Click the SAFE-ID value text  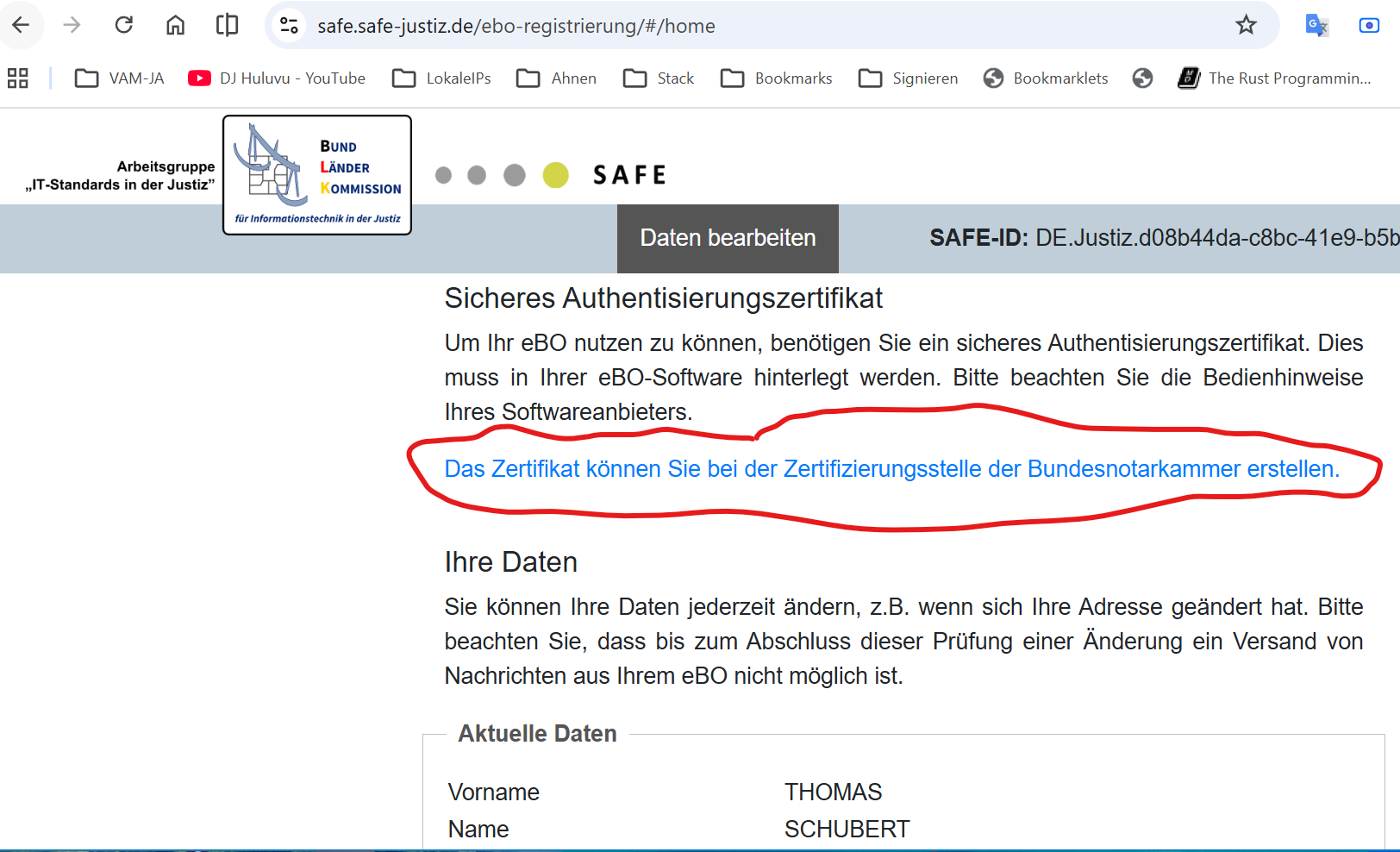pos(1217,238)
